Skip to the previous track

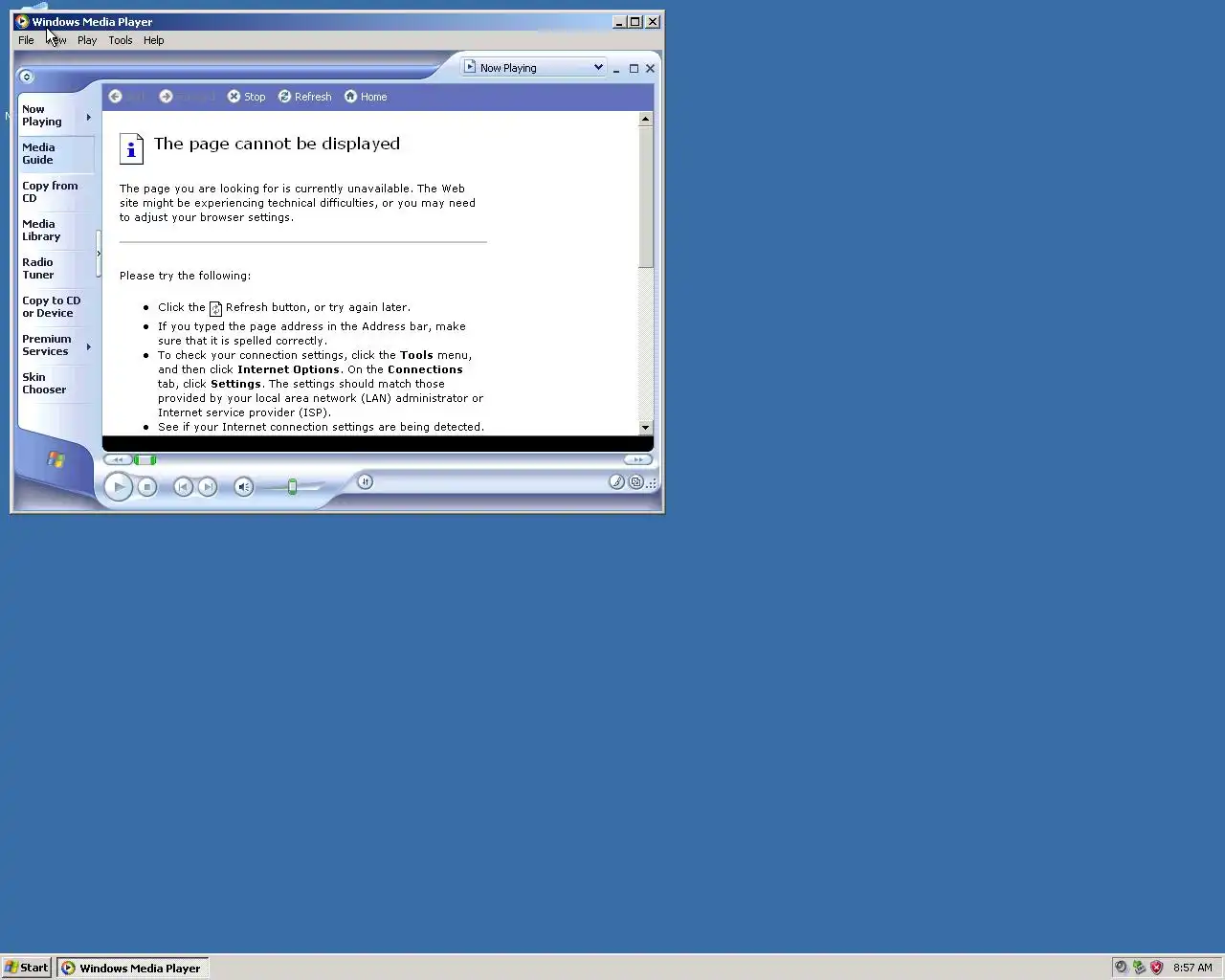coord(183,487)
